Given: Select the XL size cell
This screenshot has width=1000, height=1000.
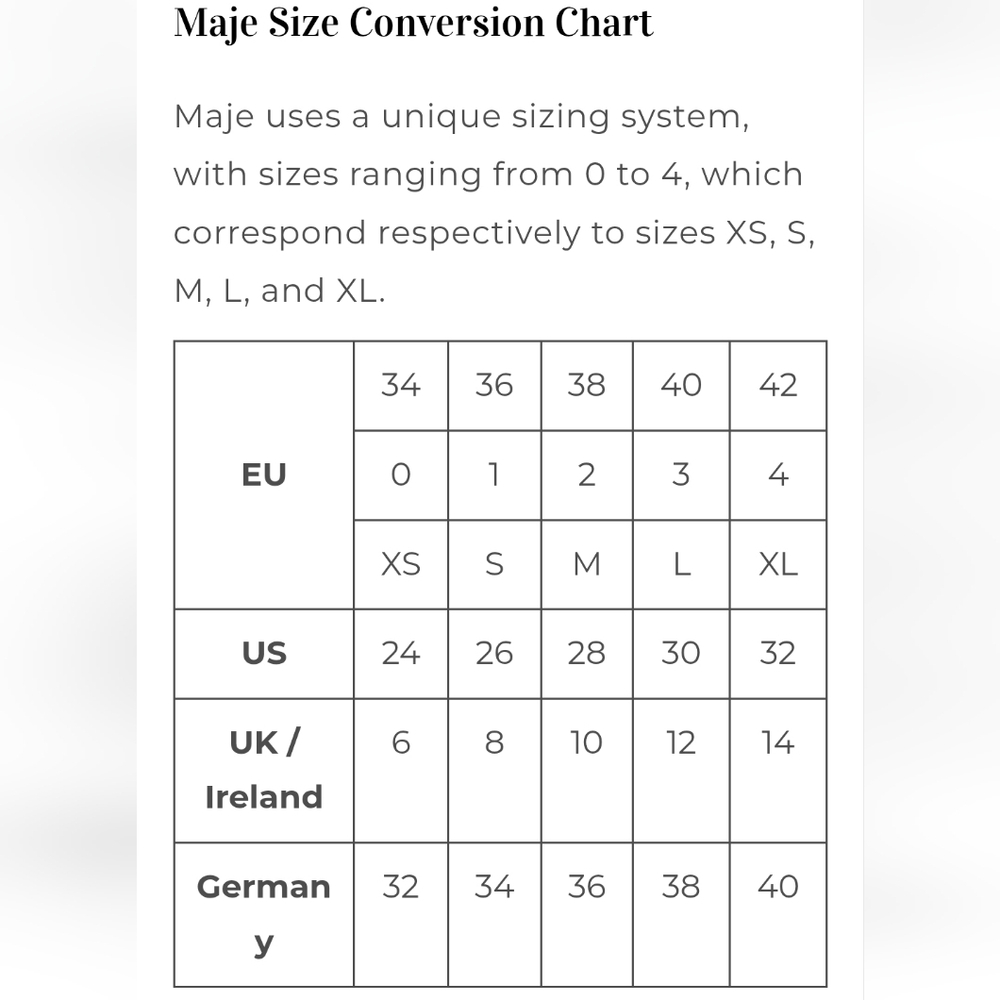Looking at the screenshot, I should click(778, 564).
